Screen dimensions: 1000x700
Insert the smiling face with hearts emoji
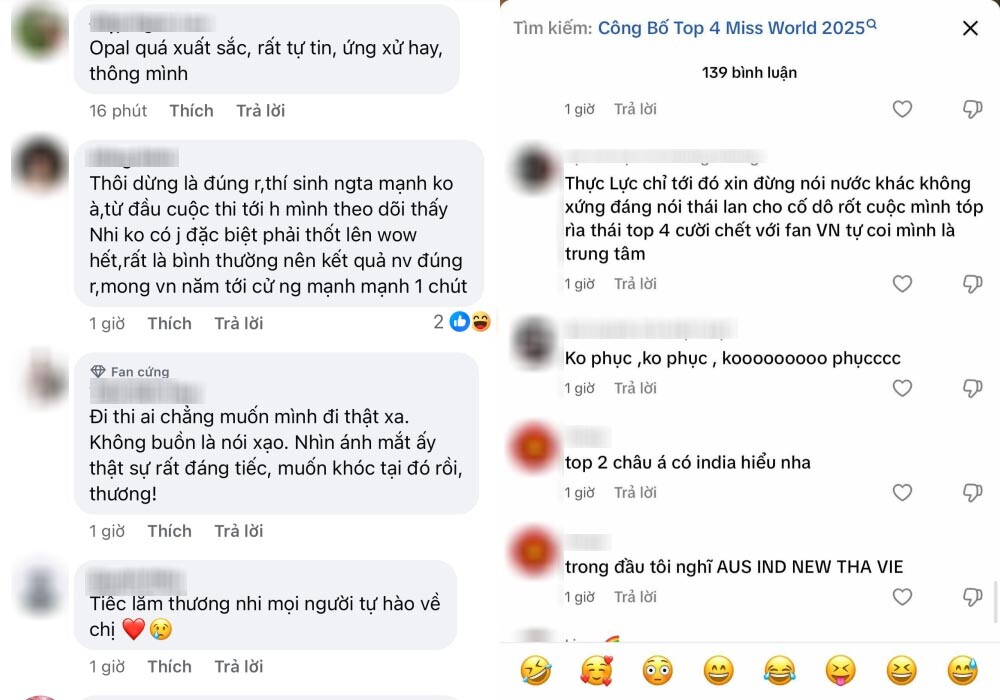click(x=596, y=671)
